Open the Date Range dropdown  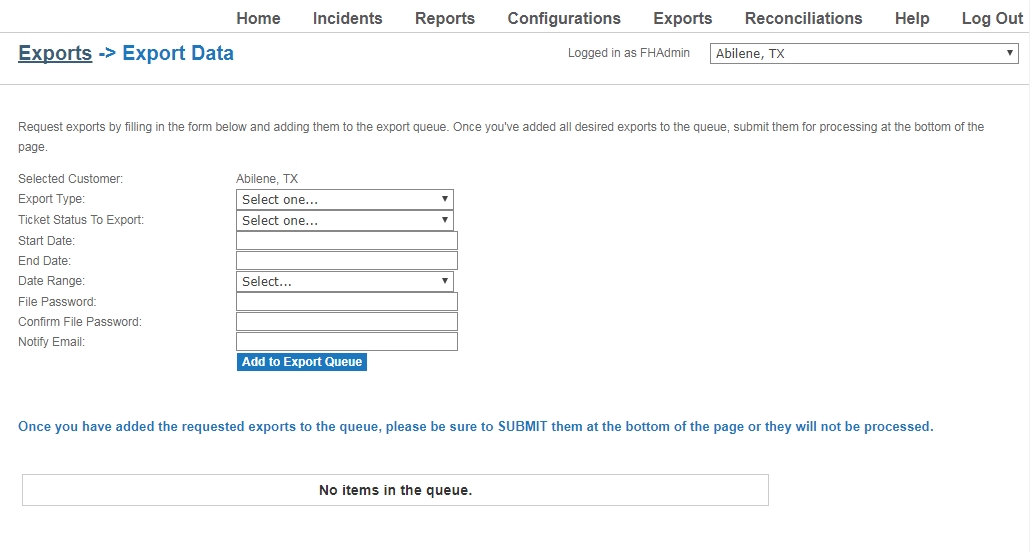[x=345, y=282]
